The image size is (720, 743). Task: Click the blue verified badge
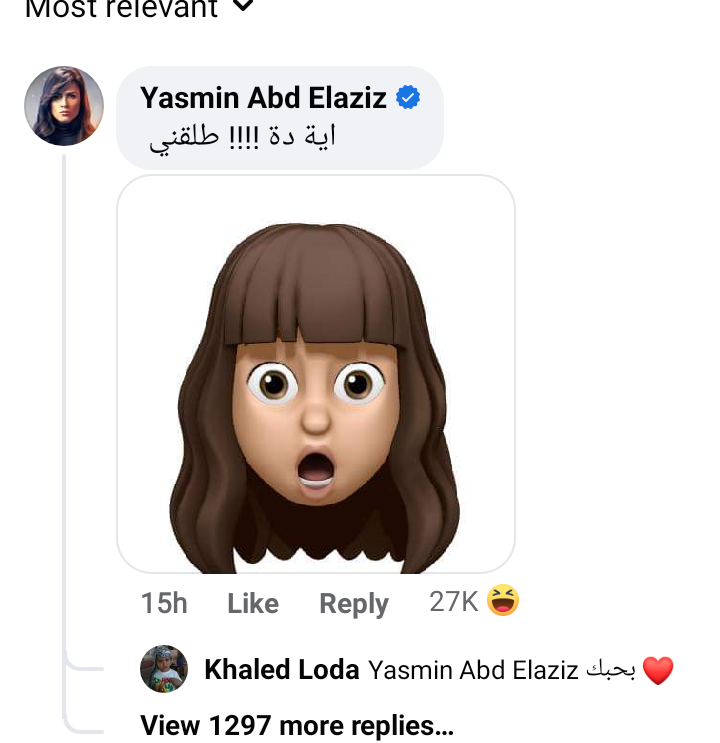point(408,97)
